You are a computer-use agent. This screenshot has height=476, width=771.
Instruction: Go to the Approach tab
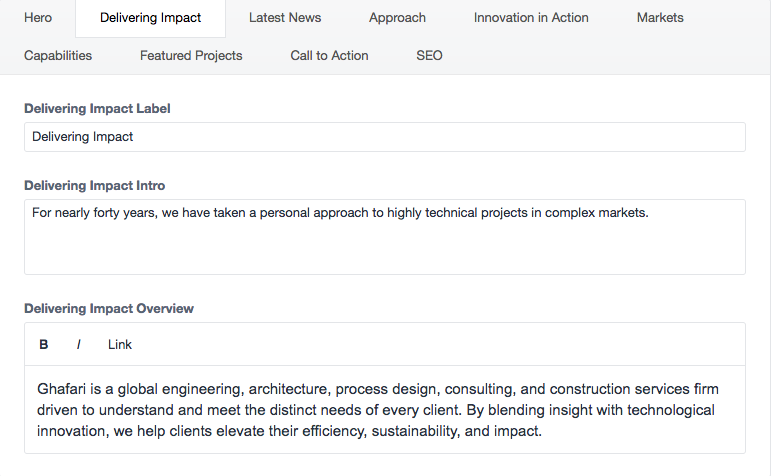pyautogui.click(x=397, y=18)
